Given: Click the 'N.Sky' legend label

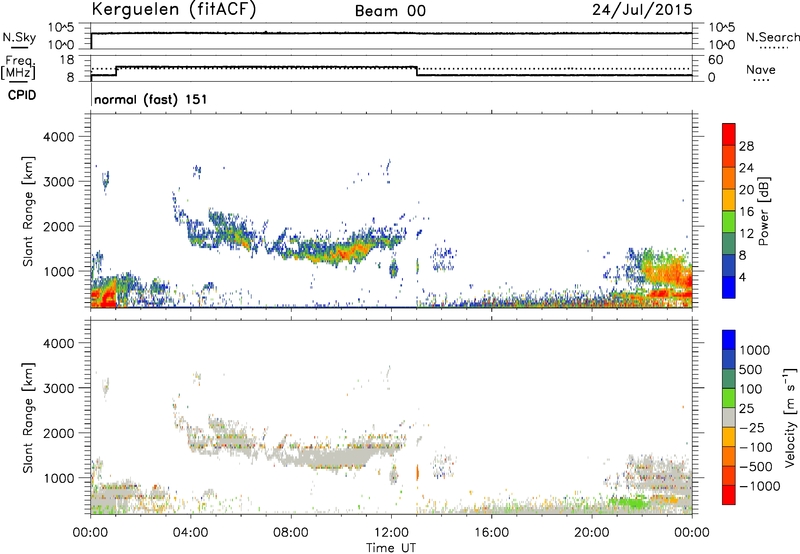Looking at the screenshot, I should [x=19, y=37].
